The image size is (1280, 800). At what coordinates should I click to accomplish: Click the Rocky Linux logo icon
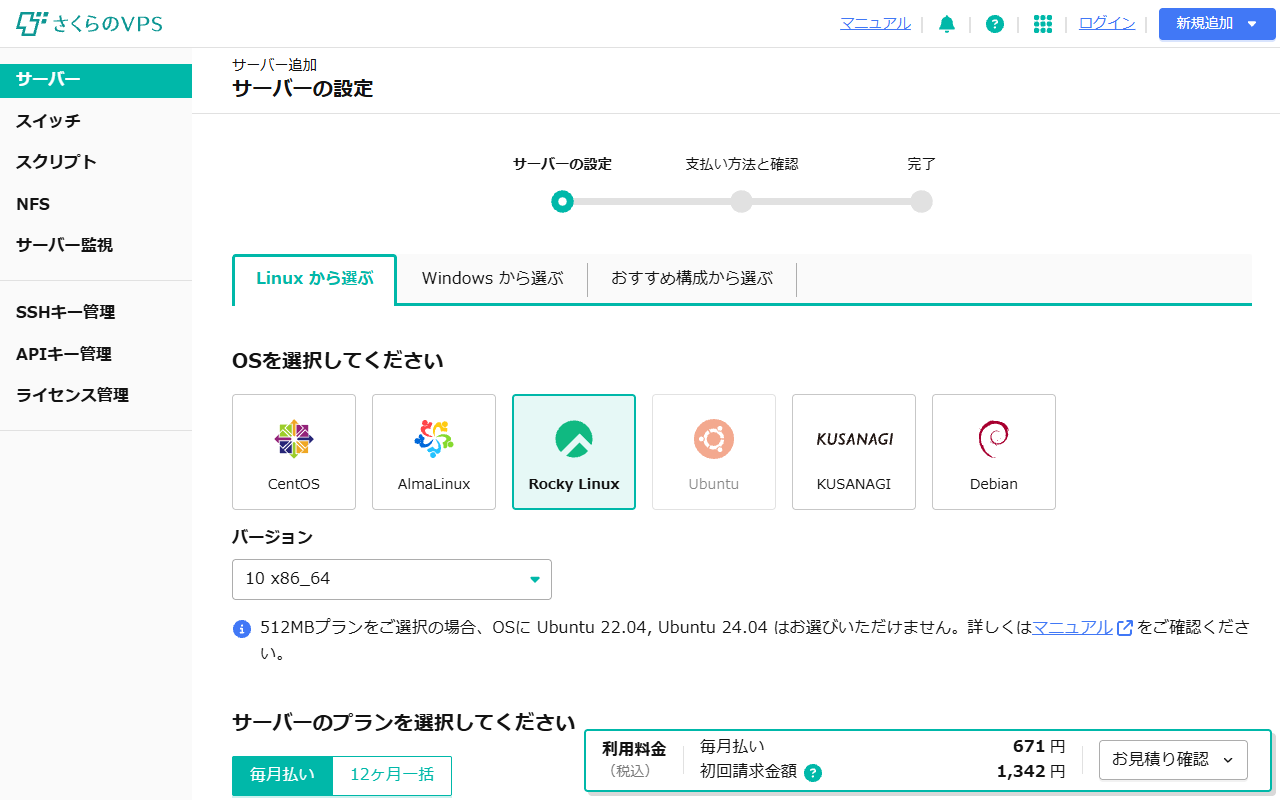574,437
